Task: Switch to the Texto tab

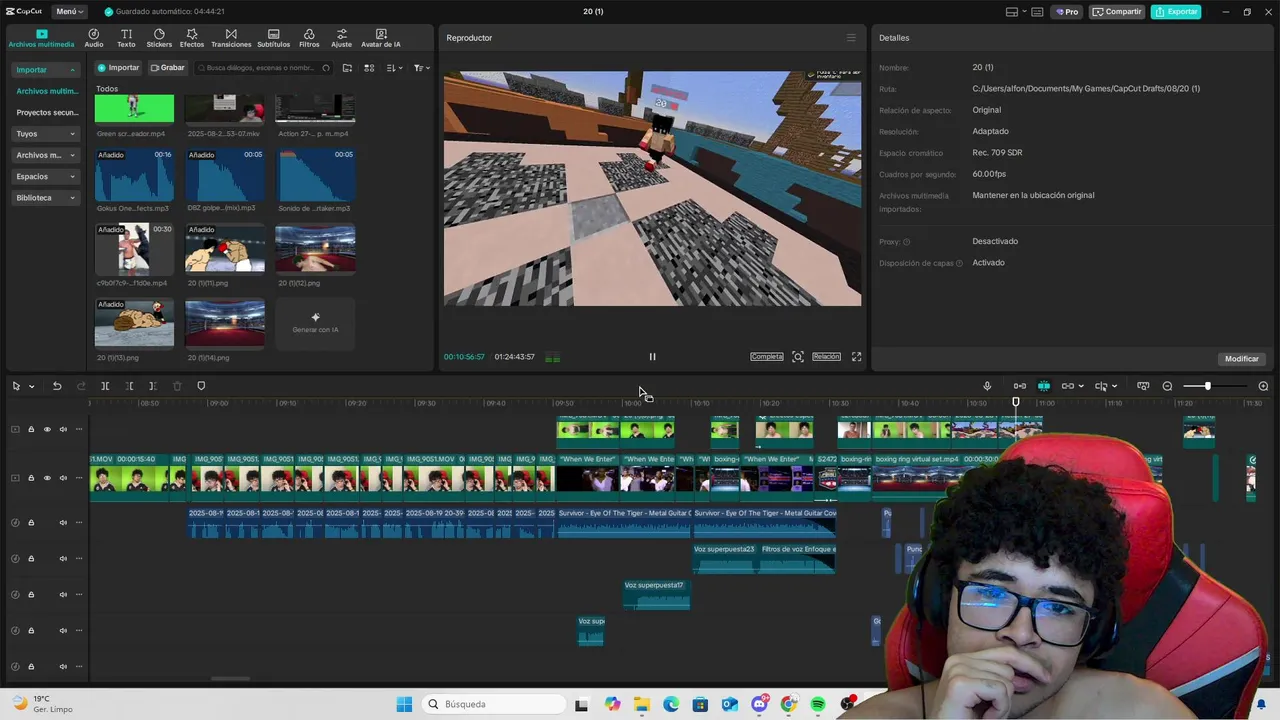Action: click(x=126, y=38)
